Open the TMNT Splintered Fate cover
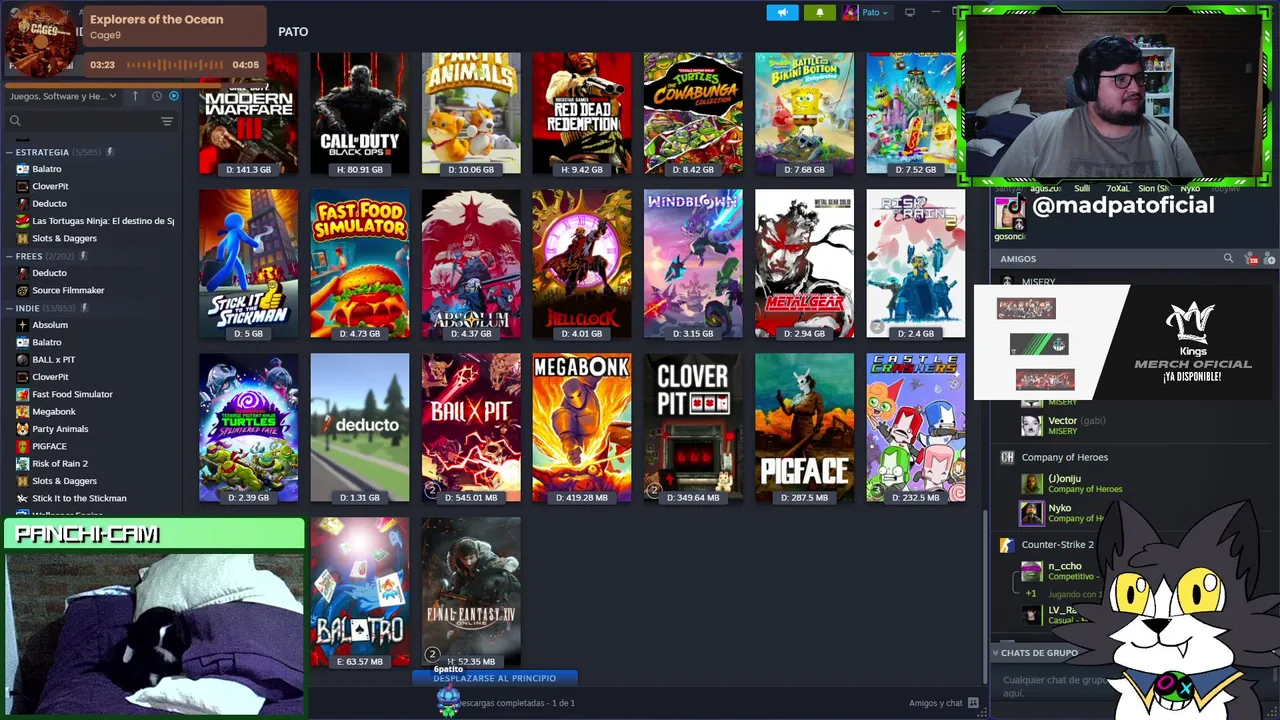This screenshot has width=1280, height=720. click(x=248, y=428)
